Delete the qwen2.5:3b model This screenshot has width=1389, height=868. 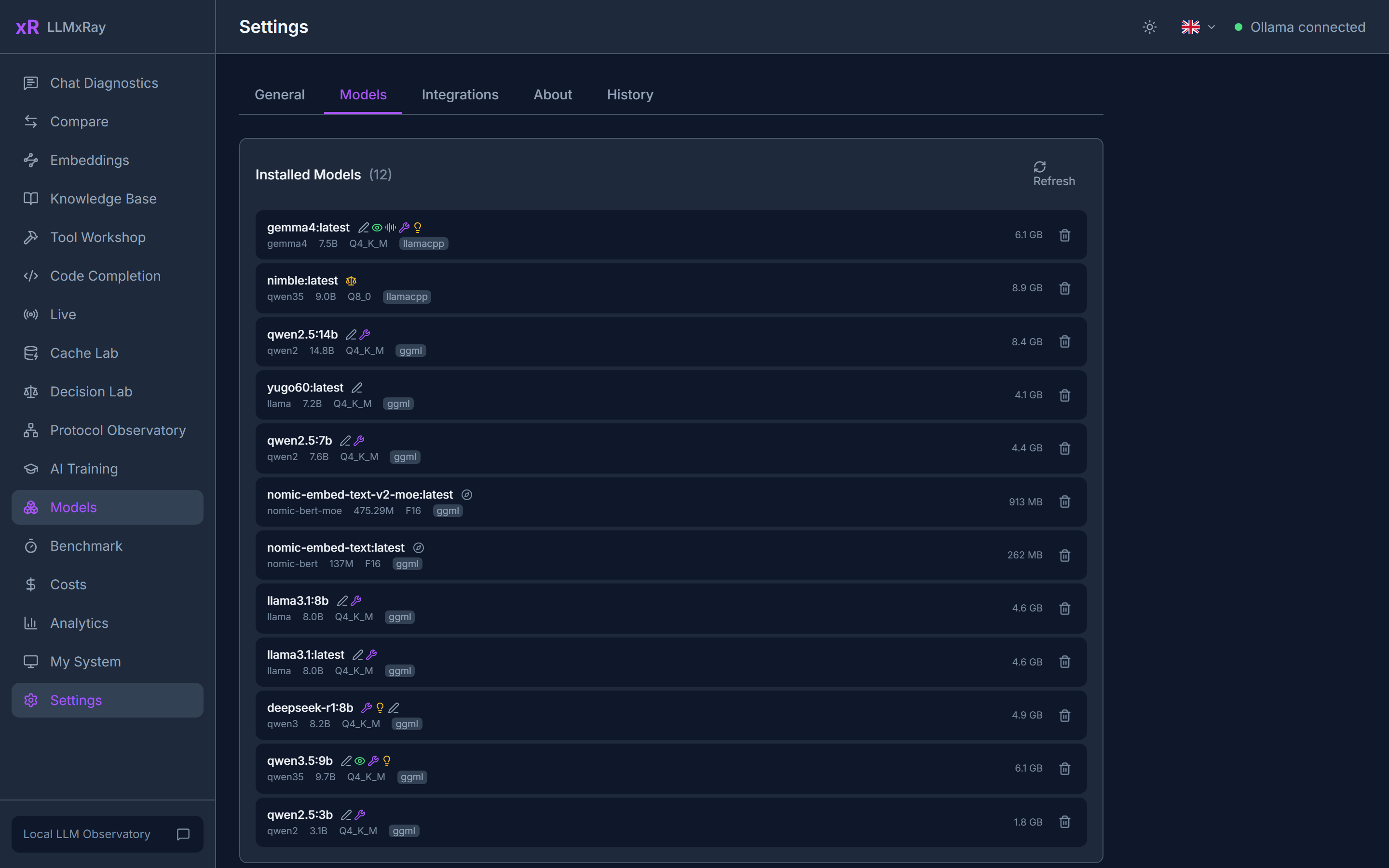(1064, 822)
